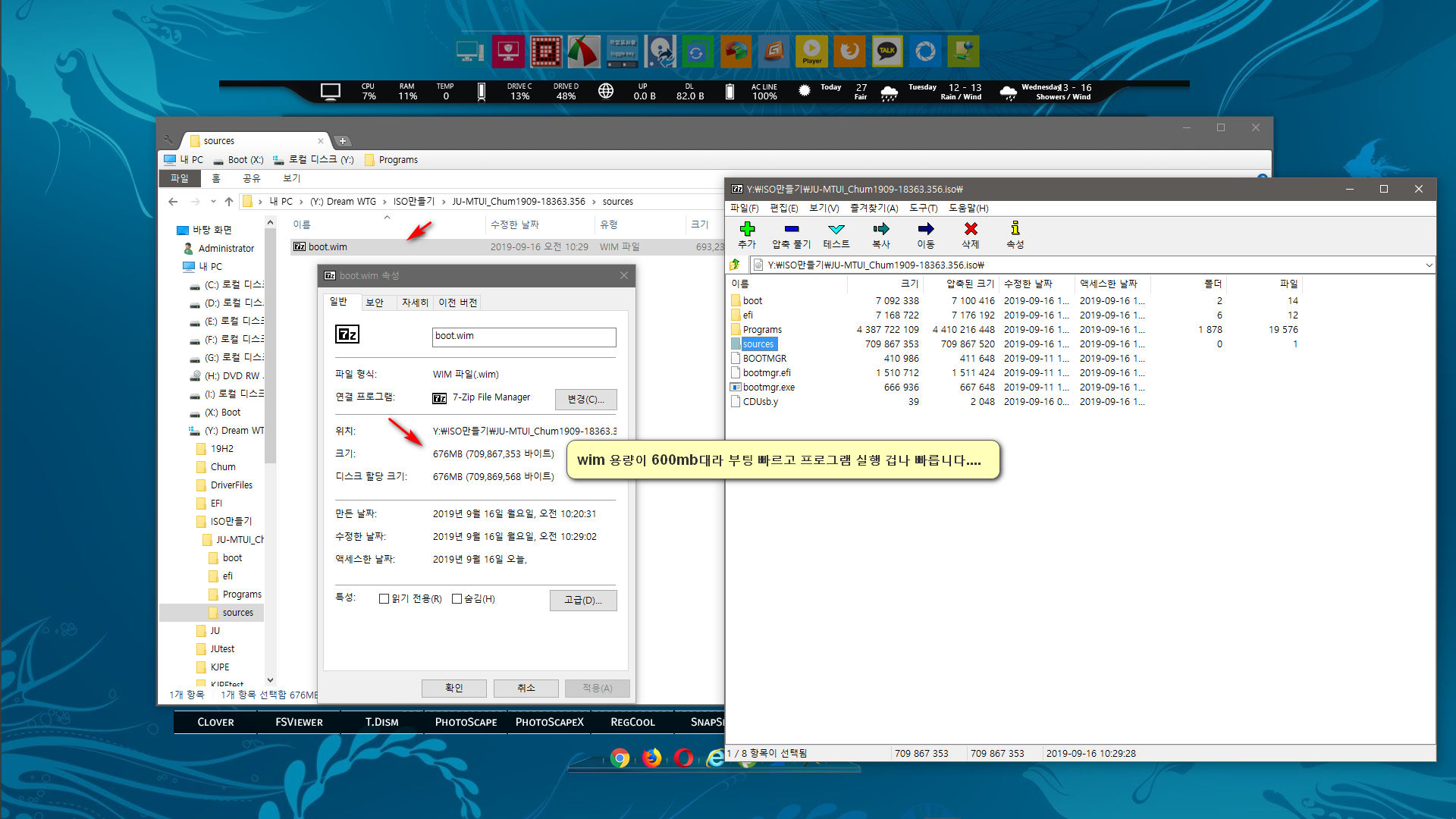Select boot.wim file in explorer list

[x=328, y=247]
